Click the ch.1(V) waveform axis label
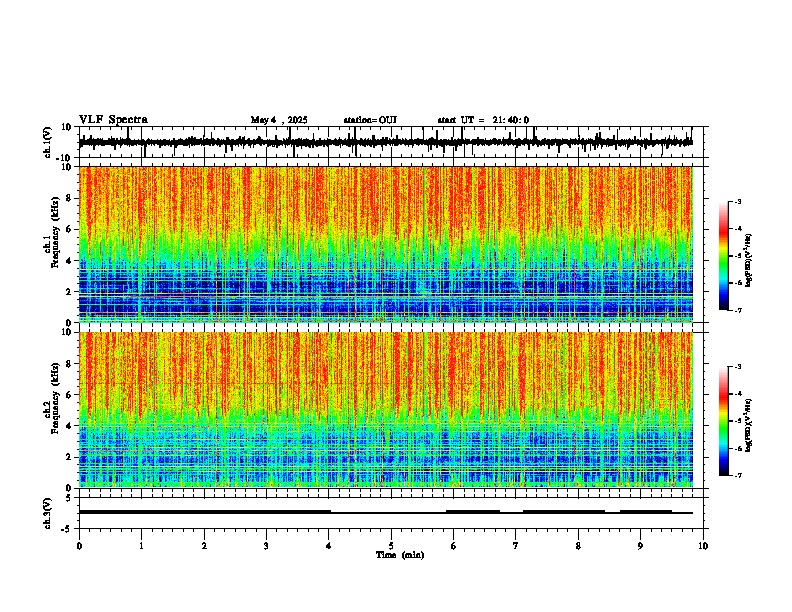 [48, 142]
